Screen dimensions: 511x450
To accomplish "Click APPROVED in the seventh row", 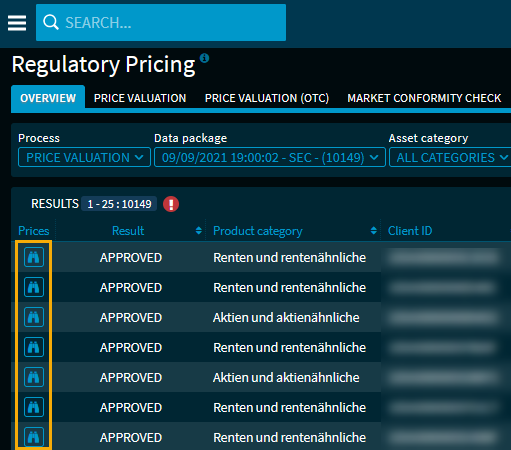I will pos(131,437).
